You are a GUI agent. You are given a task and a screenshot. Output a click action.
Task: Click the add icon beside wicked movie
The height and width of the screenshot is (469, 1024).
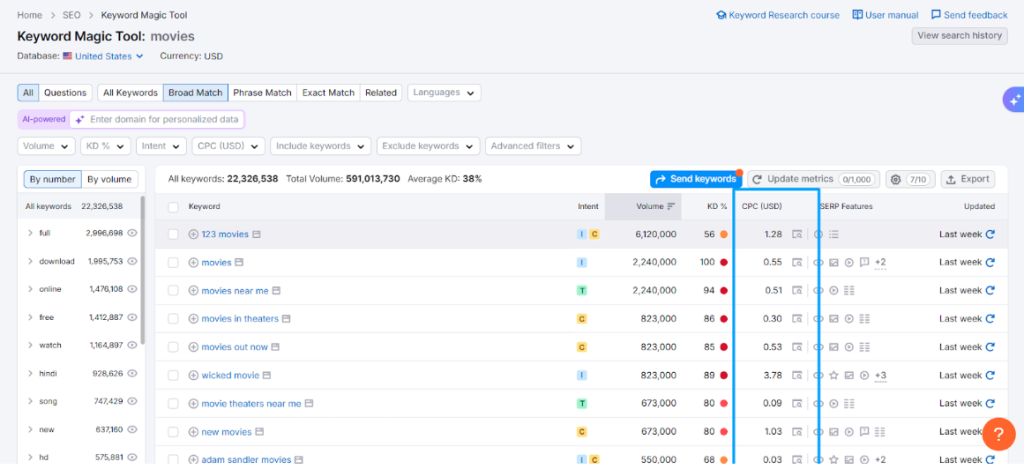click(193, 376)
